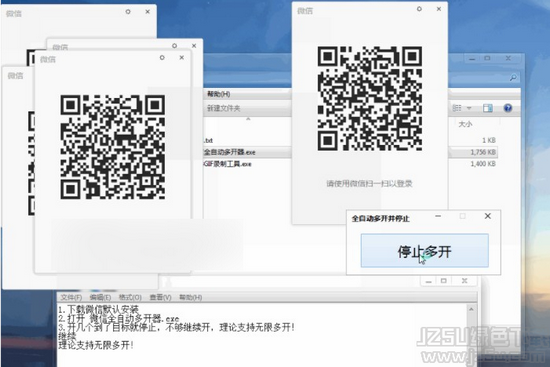Minimize the Notepad window
The width and height of the screenshot is (550, 367).
click(x=428, y=281)
